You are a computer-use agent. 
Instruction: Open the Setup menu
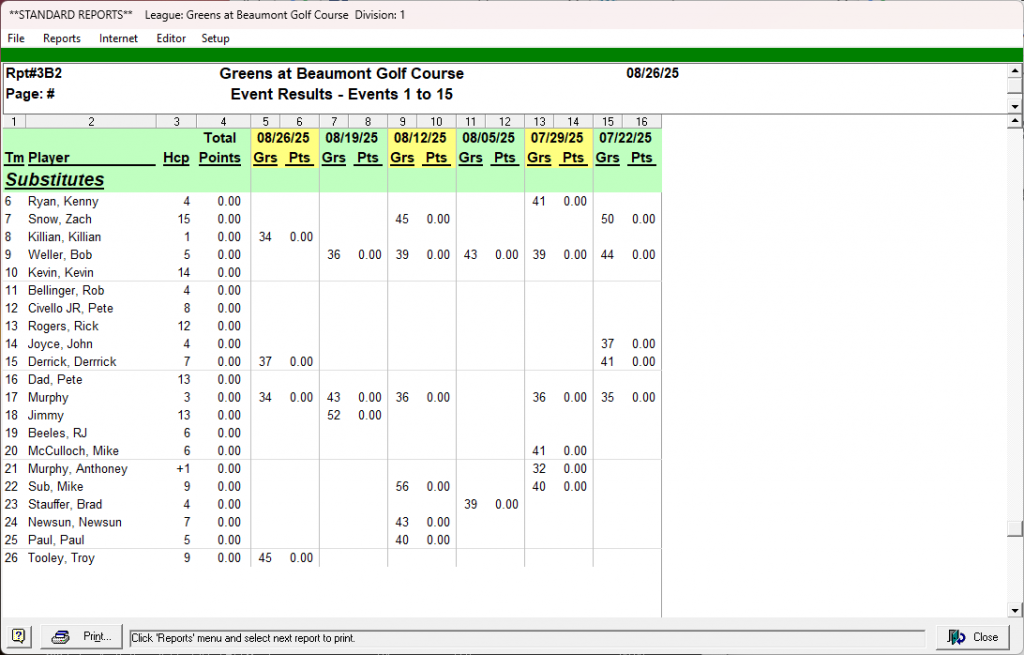[x=215, y=39]
